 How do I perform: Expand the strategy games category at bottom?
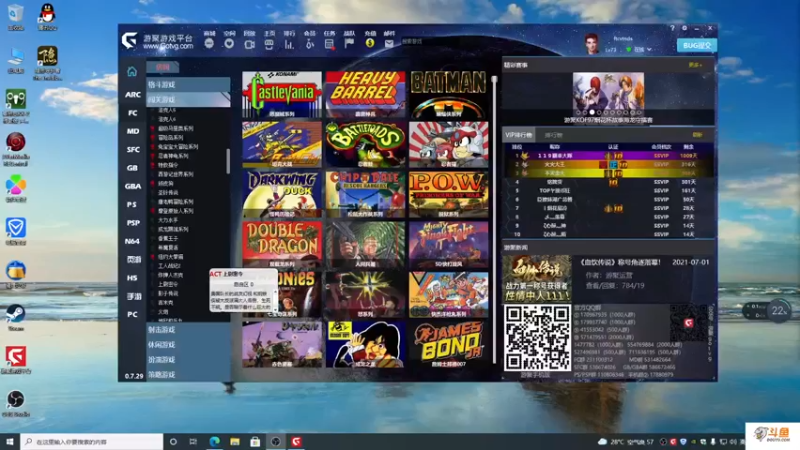coord(188,374)
